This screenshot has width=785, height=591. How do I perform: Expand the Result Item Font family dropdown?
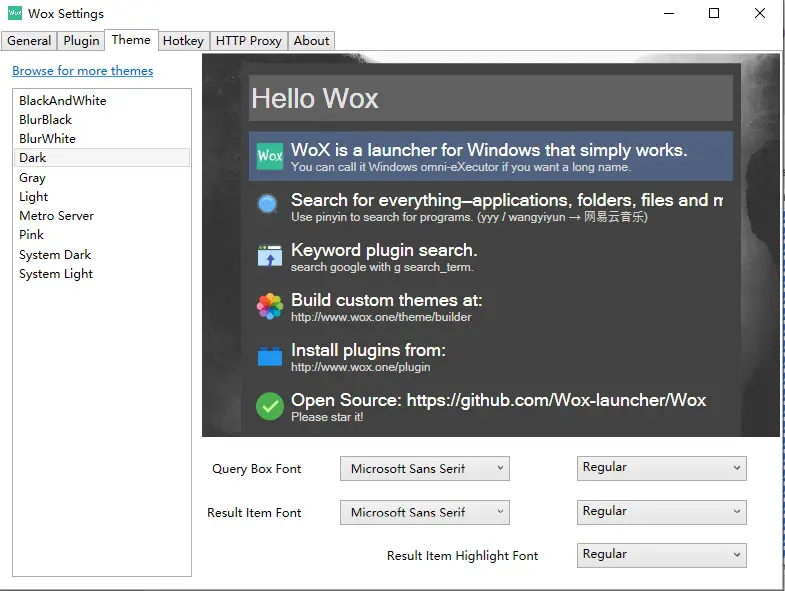[x=425, y=512]
